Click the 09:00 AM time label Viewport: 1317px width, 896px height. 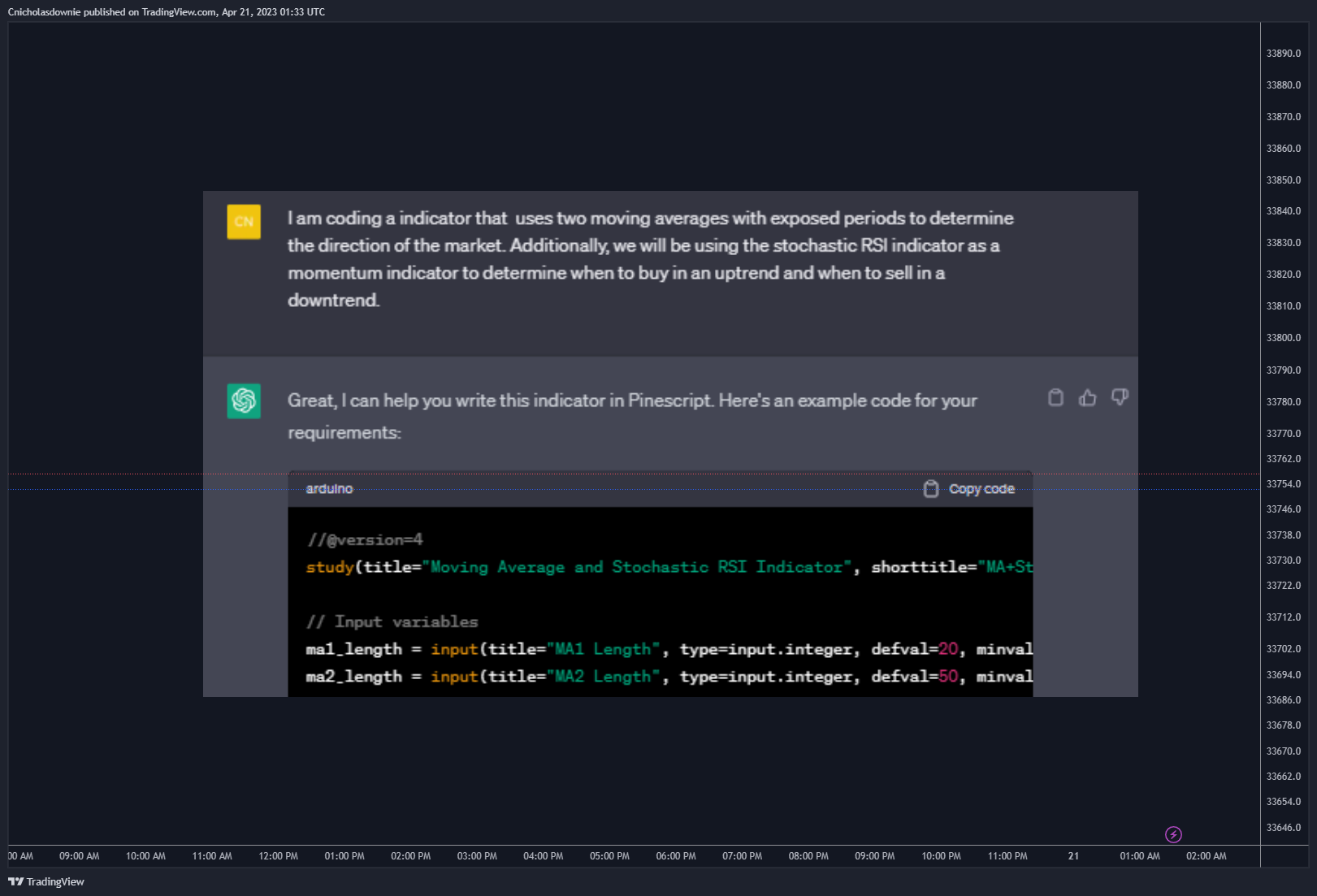(79, 856)
